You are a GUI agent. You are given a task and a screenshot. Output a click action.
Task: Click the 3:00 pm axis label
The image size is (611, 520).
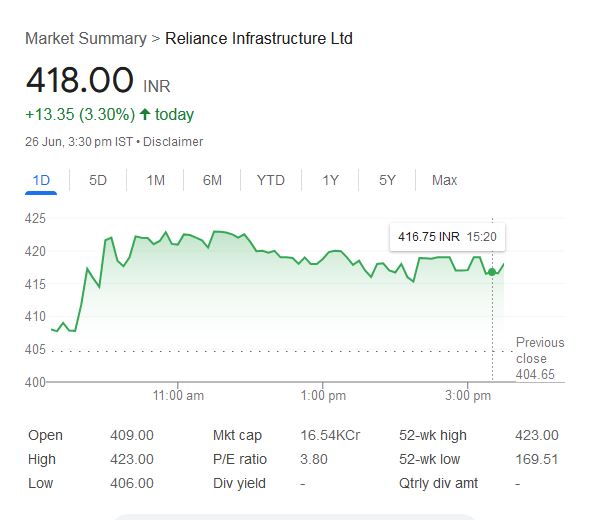click(x=468, y=396)
